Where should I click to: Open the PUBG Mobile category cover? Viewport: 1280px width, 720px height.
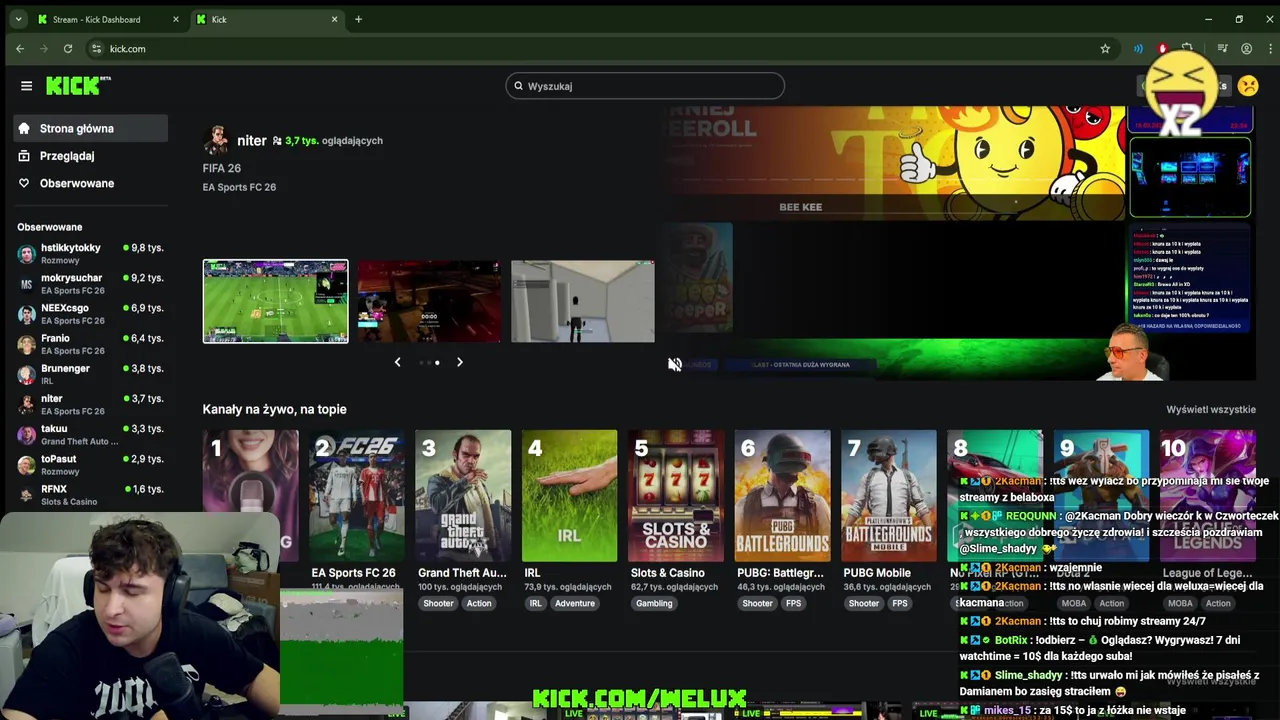889,496
